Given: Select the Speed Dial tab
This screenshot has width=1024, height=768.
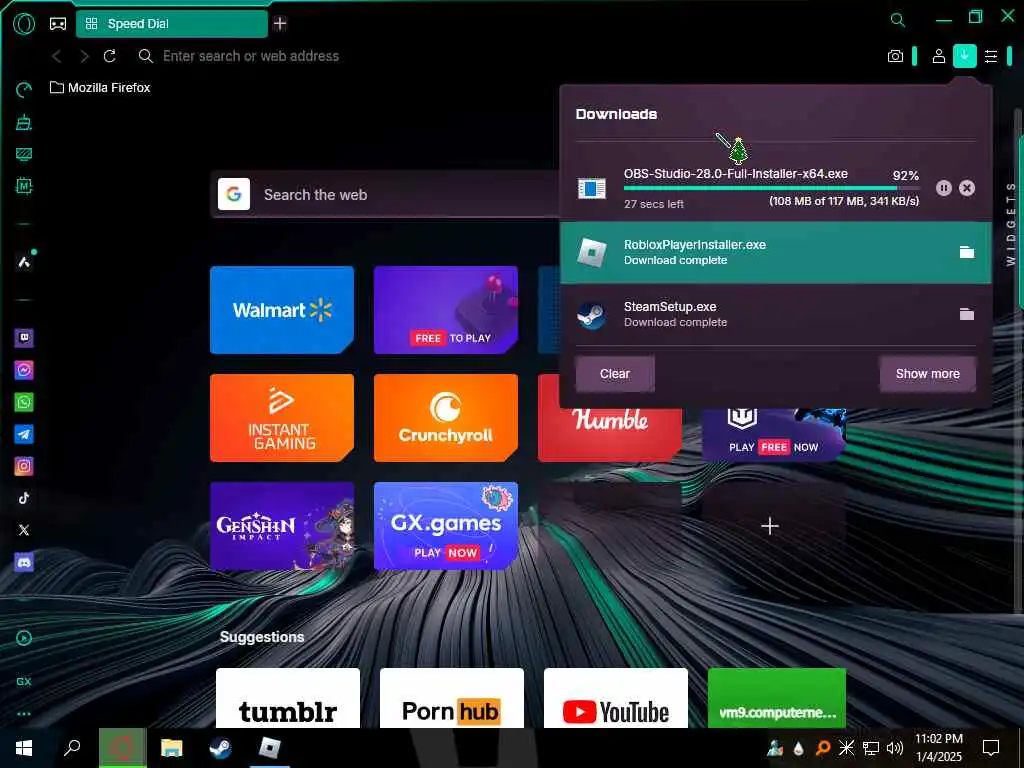Looking at the screenshot, I should [172, 24].
